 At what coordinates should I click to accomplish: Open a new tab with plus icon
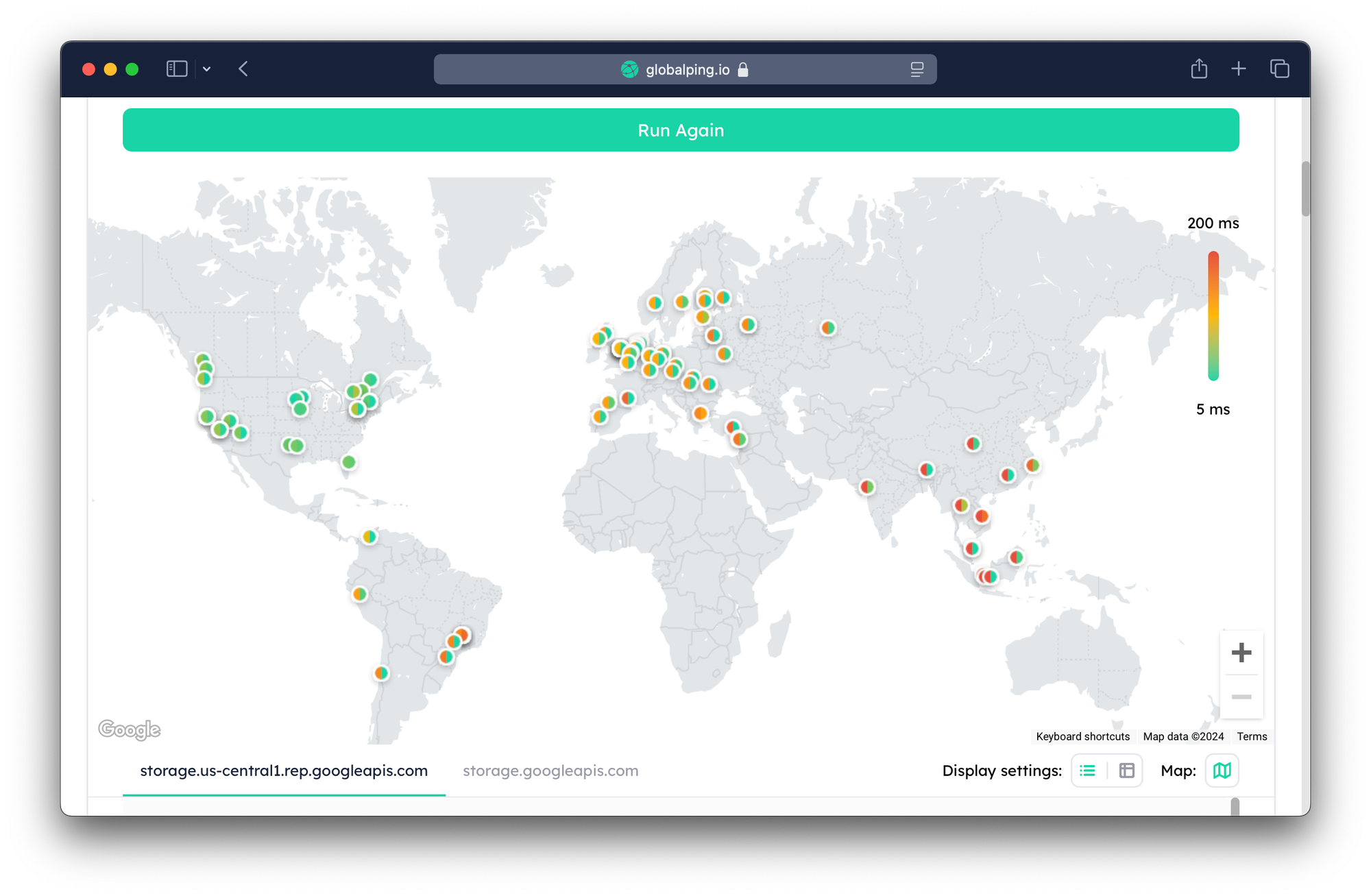click(x=1238, y=69)
